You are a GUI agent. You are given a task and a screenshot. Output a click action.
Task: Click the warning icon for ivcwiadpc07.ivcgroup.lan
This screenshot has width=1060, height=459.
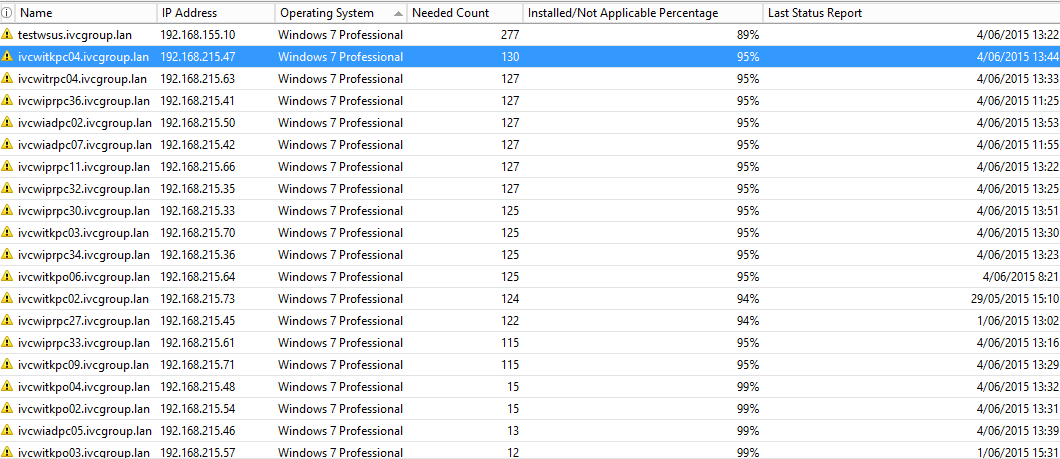tap(8, 145)
